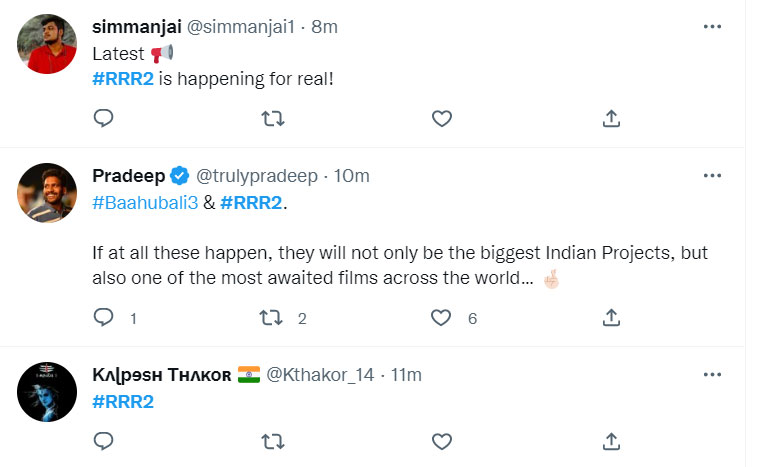The image size is (758, 467).
Task: Click the #RRR2 hashtag in simmanjai's tweet
Action: pos(121,77)
